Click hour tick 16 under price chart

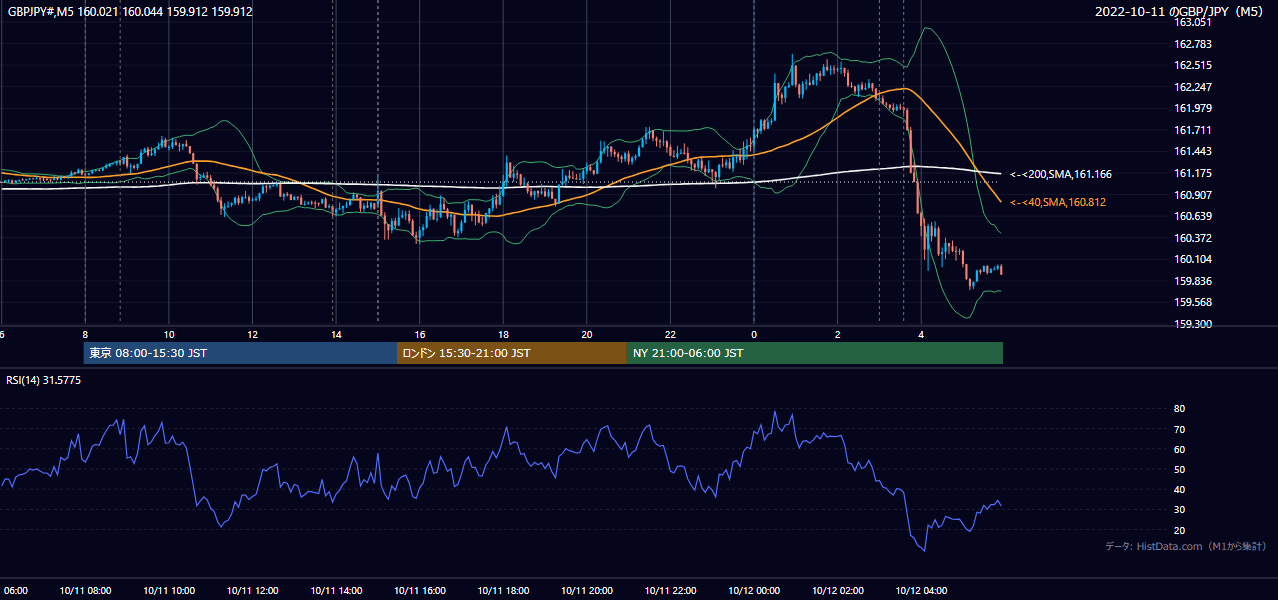[420, 335]
